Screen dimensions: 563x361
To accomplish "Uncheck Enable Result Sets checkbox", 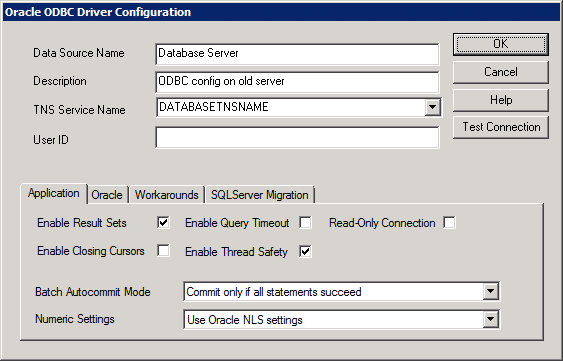I will (x=163, y=223).
